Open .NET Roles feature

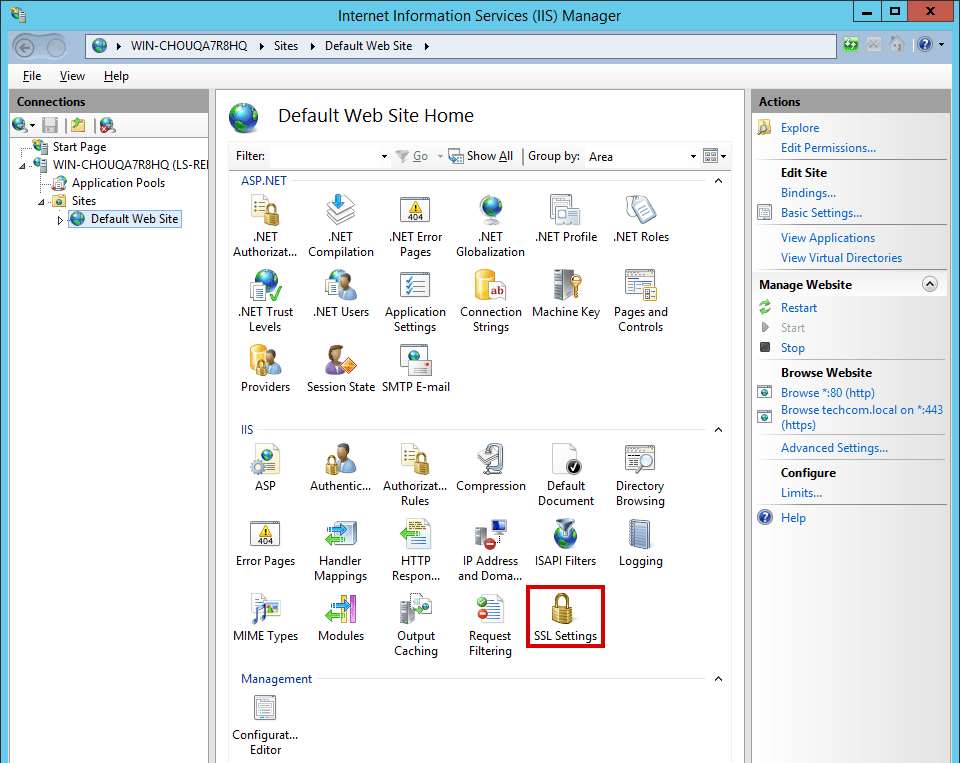640,219
